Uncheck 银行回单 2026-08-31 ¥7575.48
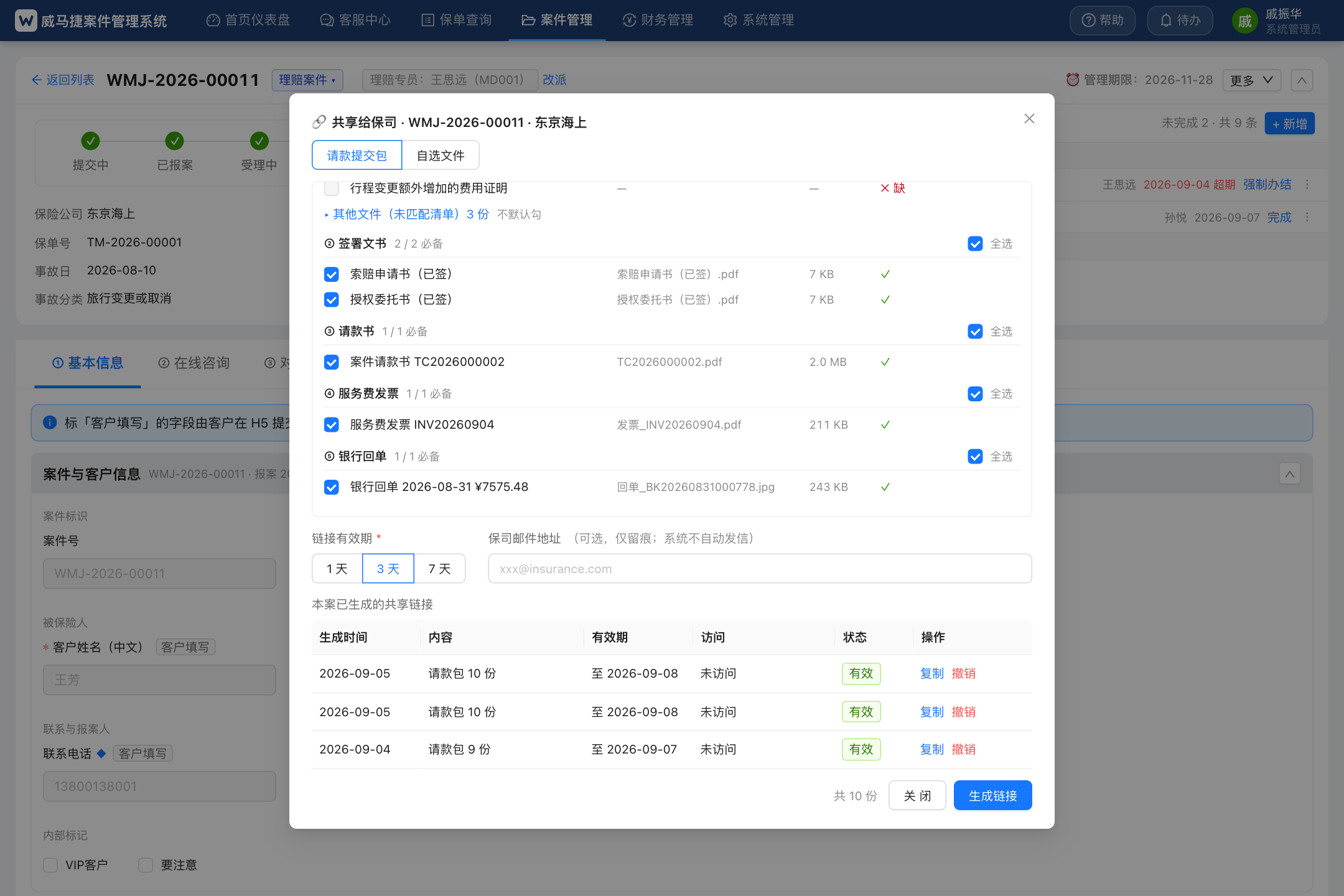Viewport: 1344px width, 896px height. (332, 487)
